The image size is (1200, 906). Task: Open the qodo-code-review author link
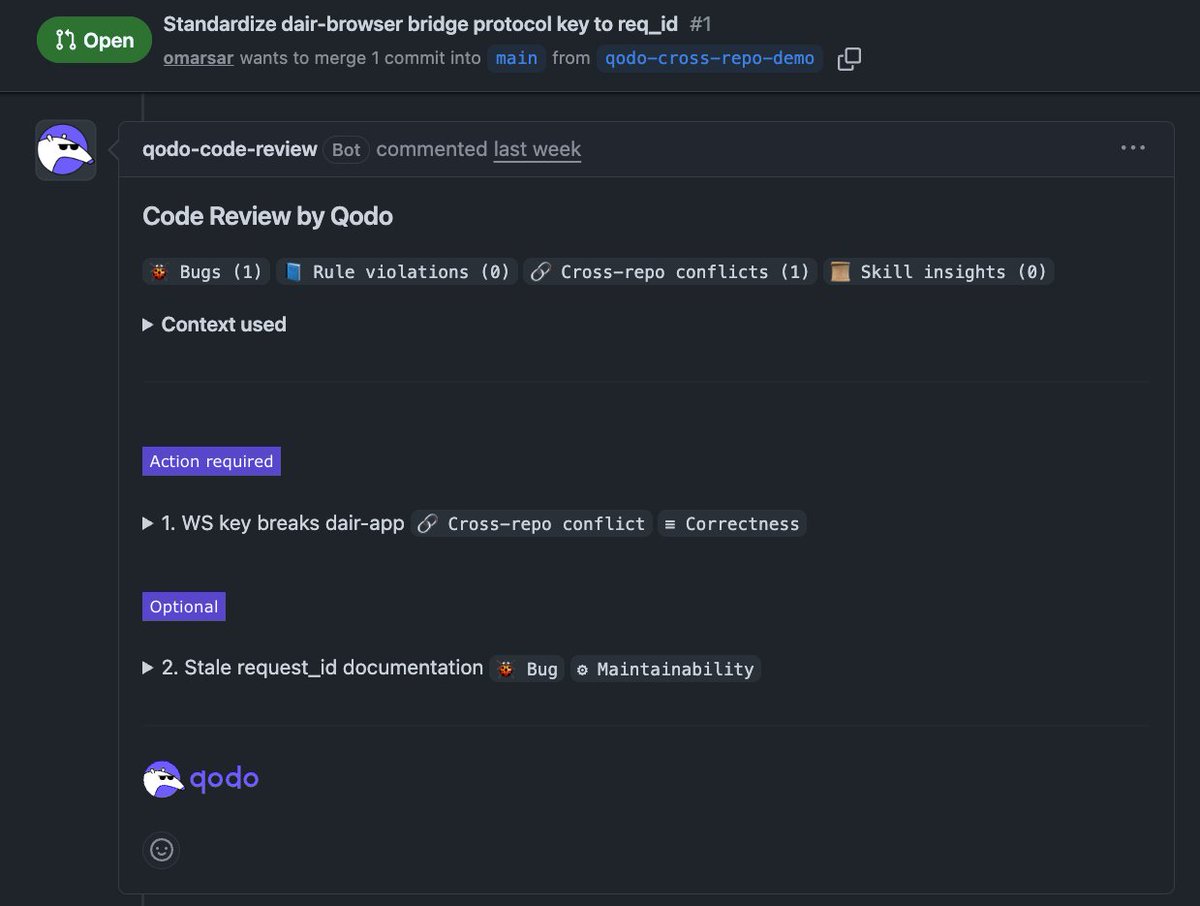[230, 149]
